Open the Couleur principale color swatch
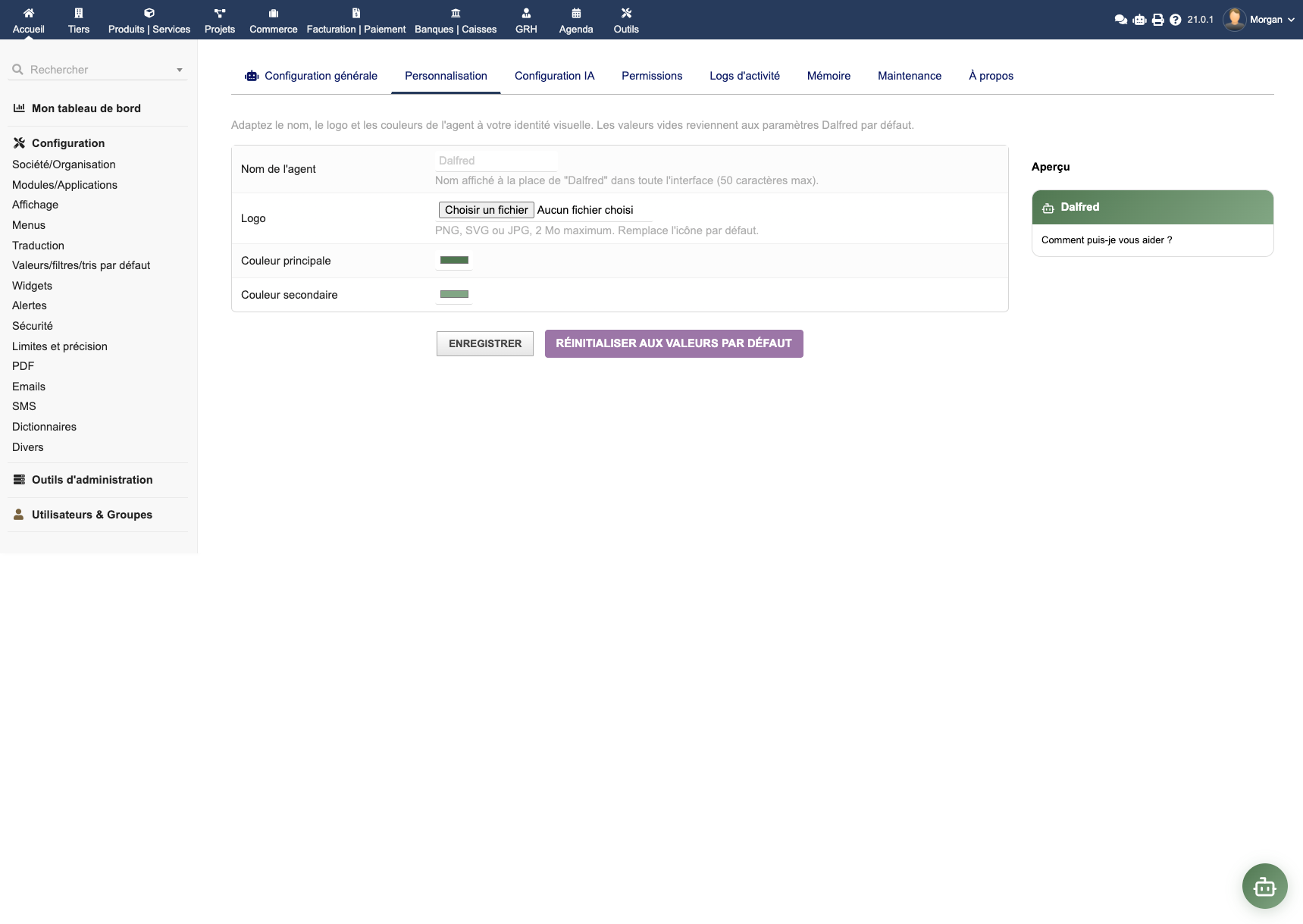 tap(454, 260)
